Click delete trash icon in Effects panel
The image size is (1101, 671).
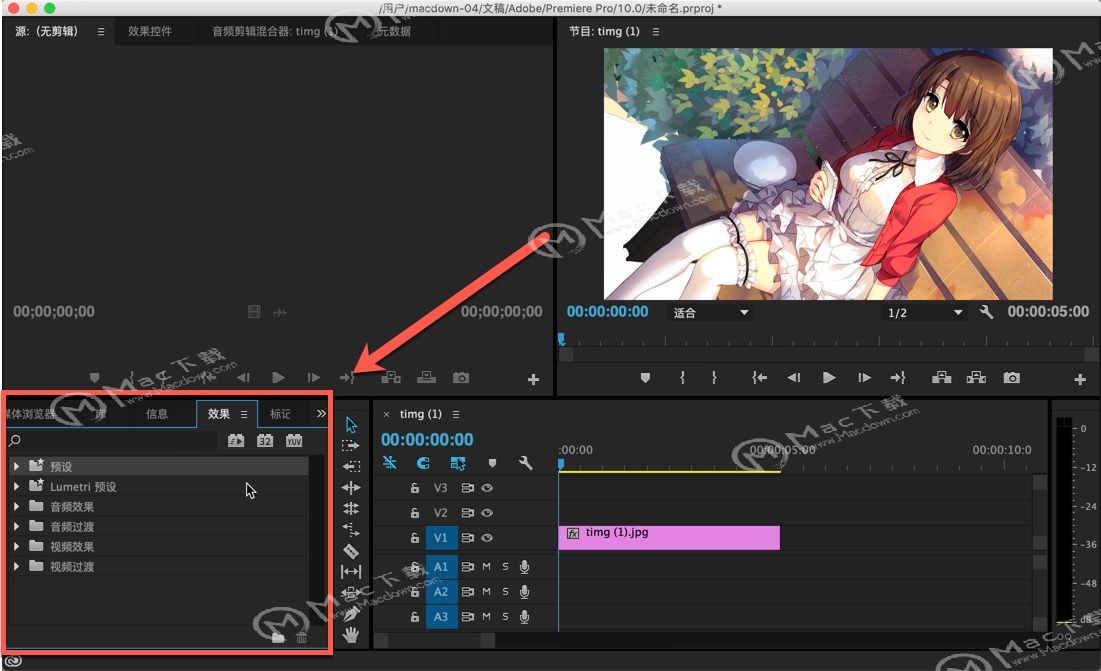coord(301,637)
